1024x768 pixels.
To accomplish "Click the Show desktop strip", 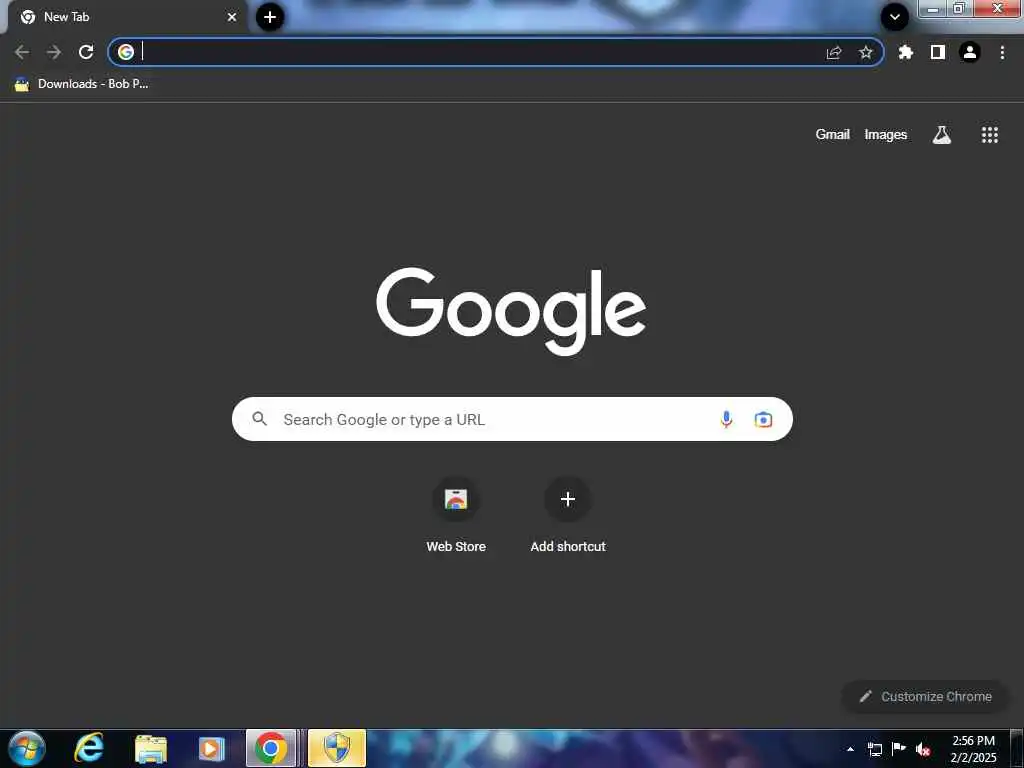I will (x=1016, y=748).
